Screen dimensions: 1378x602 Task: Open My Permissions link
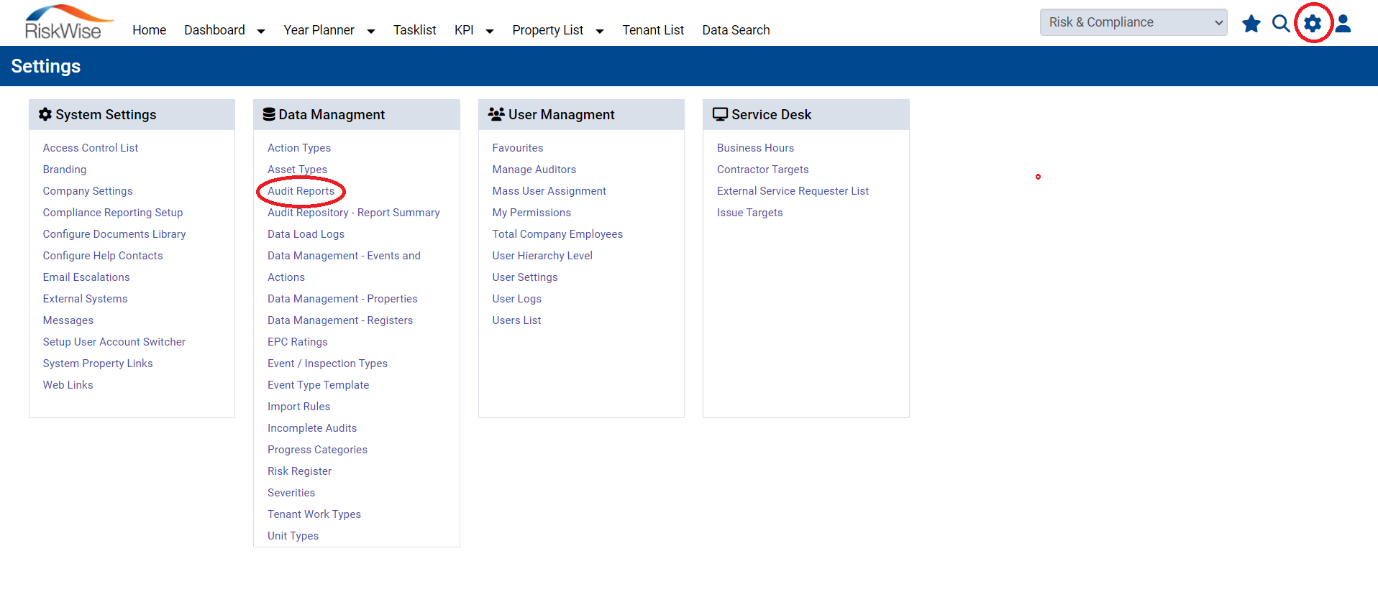coord(532,213)
